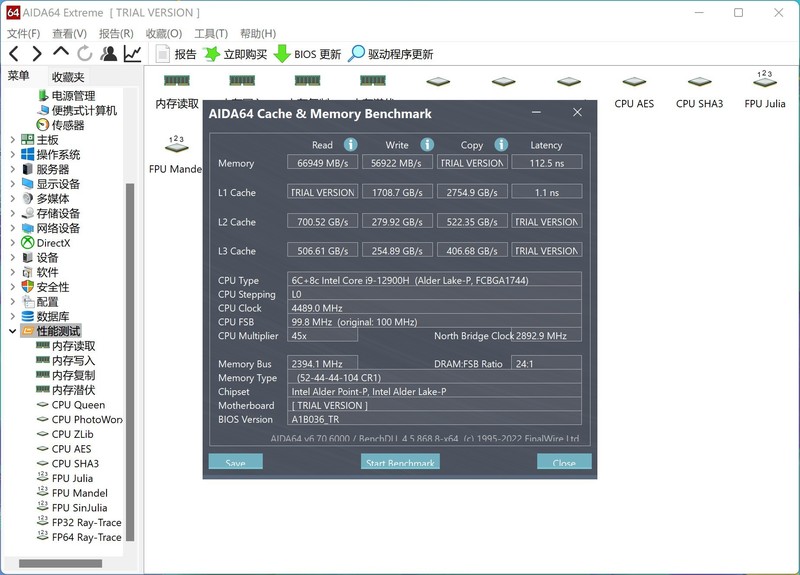Click the graph chart toolbar icon
Image resolution: width=800 pixels, height=575 pixels.
(x=132, y=54)
